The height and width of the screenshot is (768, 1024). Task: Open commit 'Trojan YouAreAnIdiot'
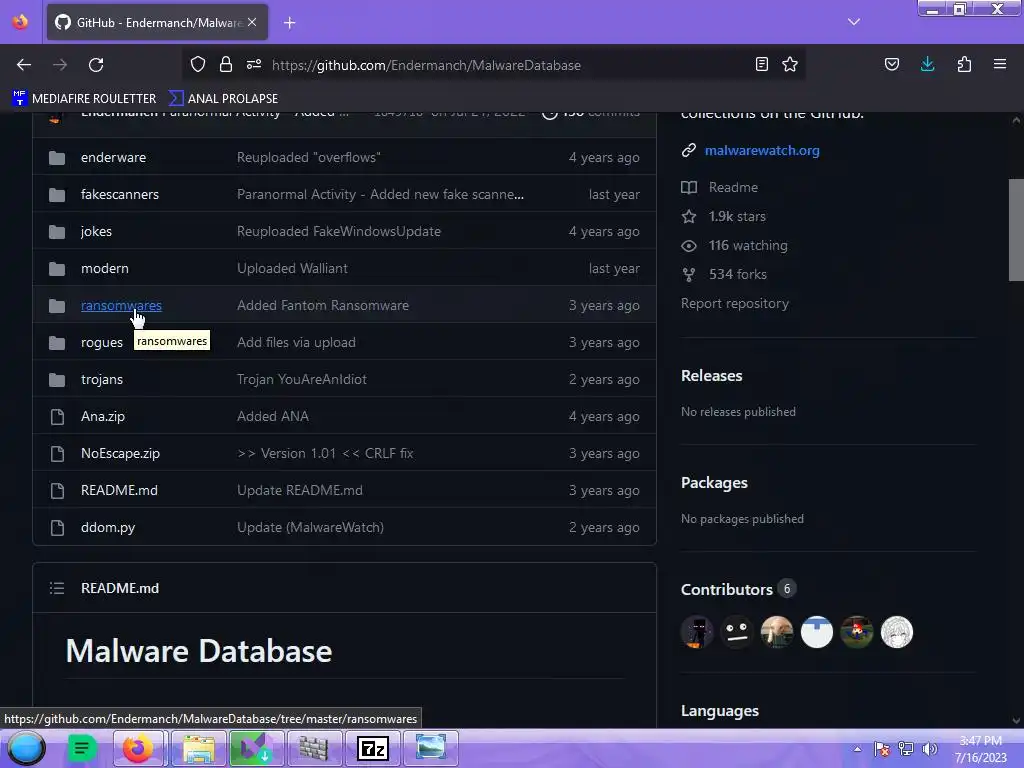click(x=302, y=379)
